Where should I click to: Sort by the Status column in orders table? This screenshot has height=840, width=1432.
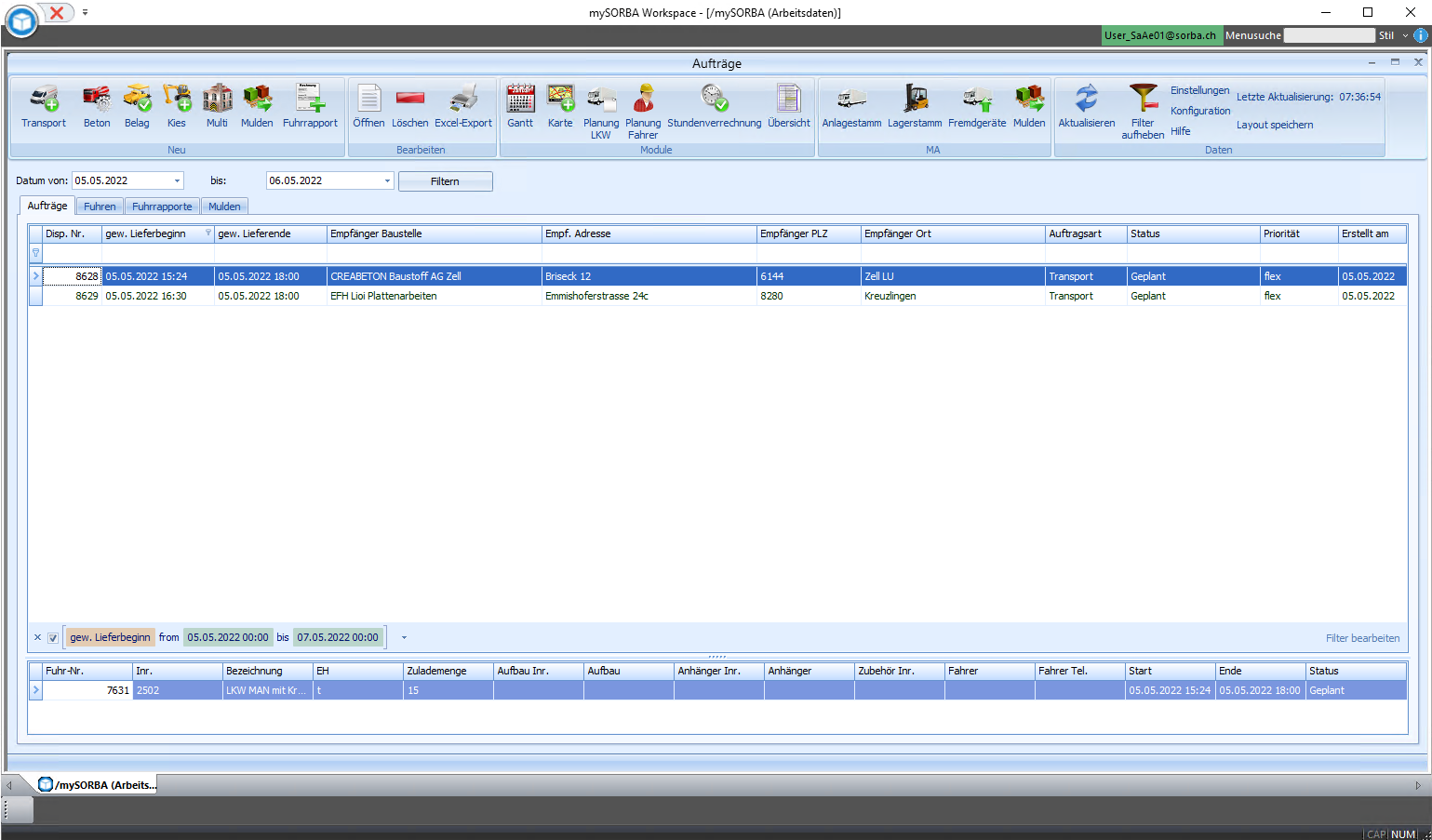pyautogui.click(x=1194, y=233)
